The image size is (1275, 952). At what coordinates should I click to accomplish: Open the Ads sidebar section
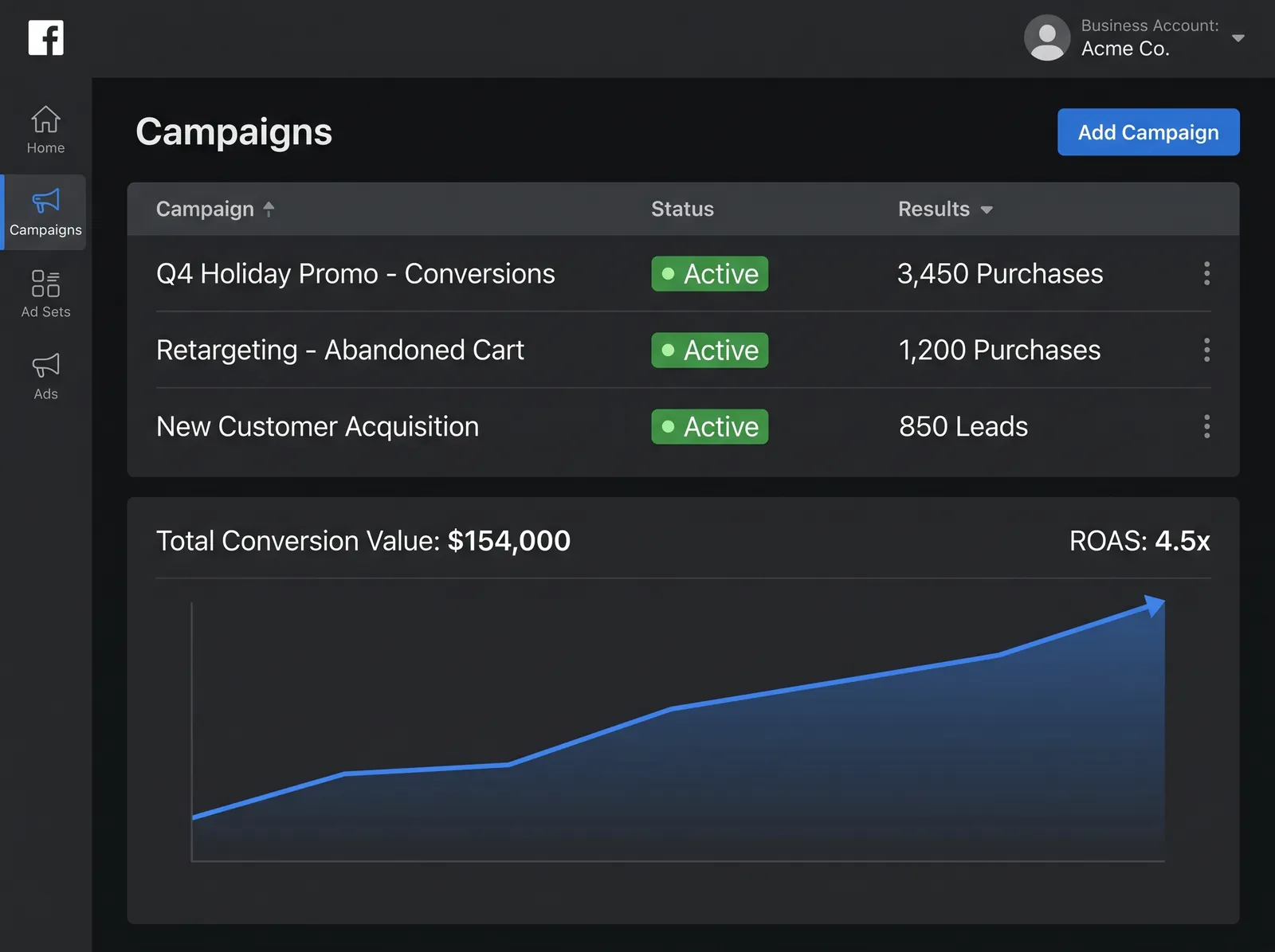coord(45,377)
